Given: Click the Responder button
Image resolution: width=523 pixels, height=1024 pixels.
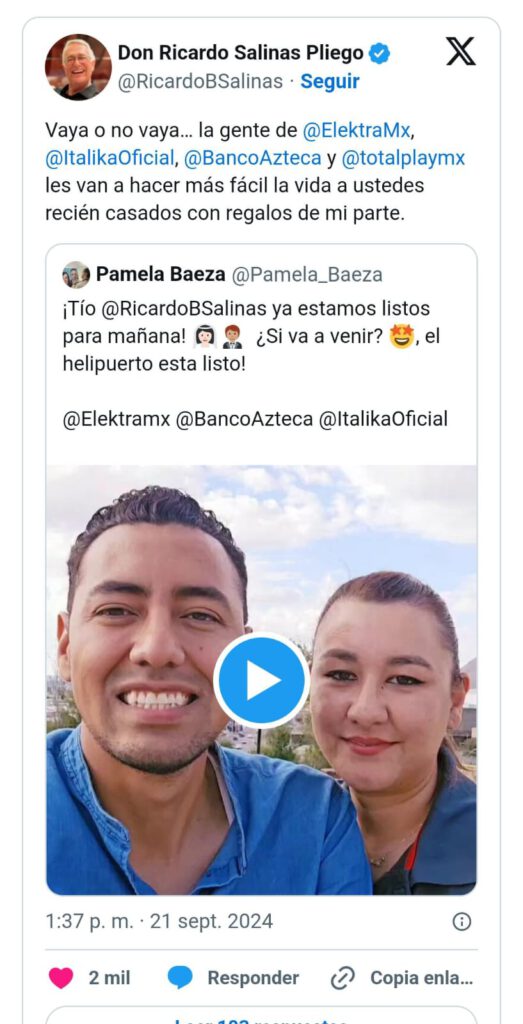Looking at the screenshot, I should click(x=253, y=978).
